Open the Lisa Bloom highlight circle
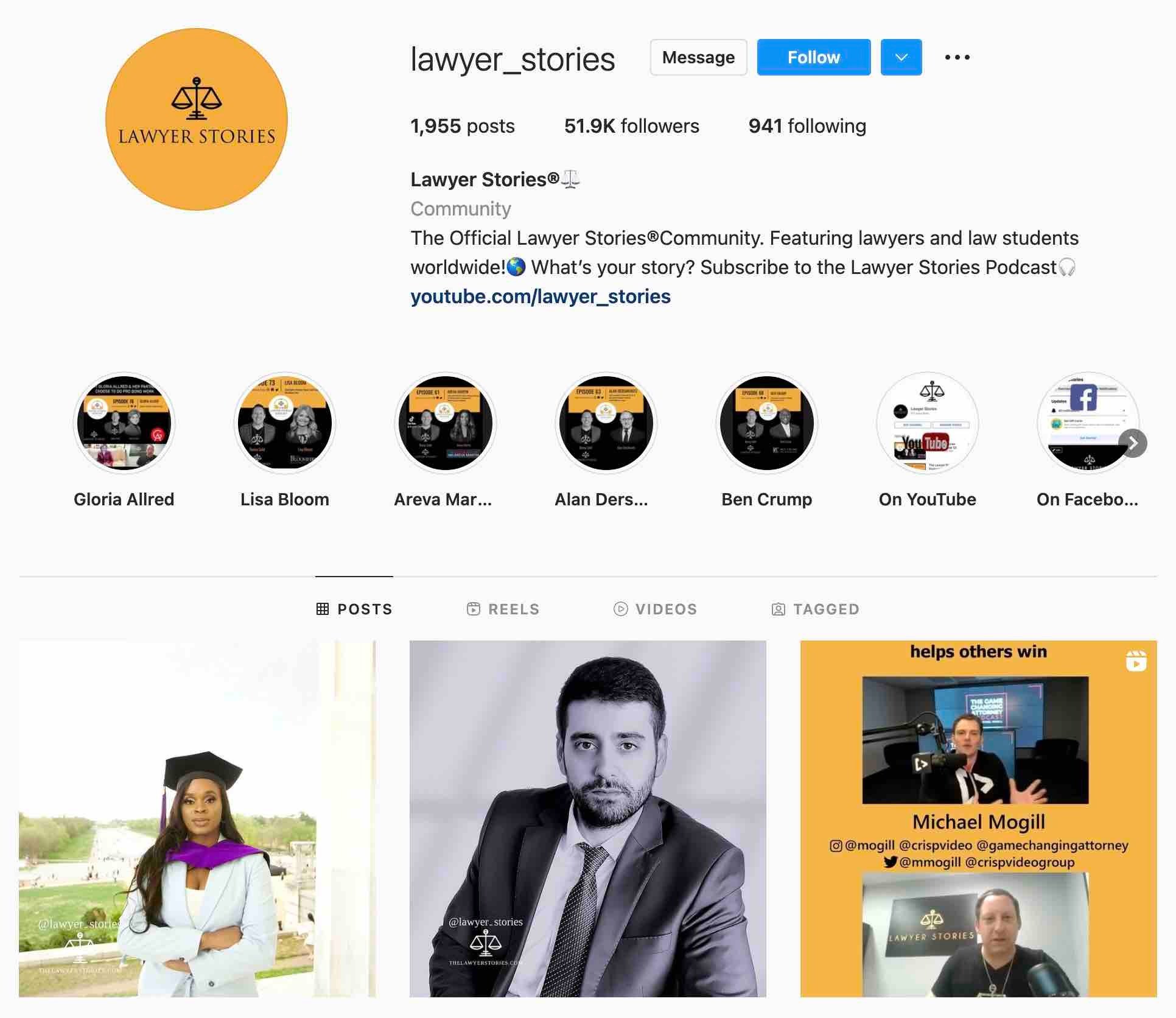 (x=285, y=423)
